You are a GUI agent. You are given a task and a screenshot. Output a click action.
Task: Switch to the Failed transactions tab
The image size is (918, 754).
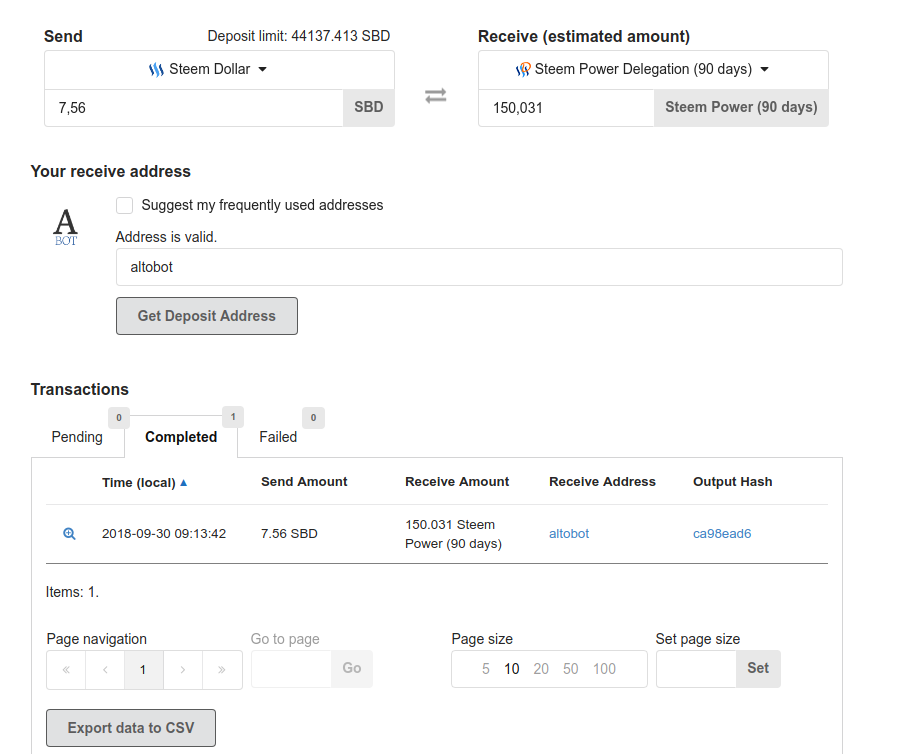[278, 437]
